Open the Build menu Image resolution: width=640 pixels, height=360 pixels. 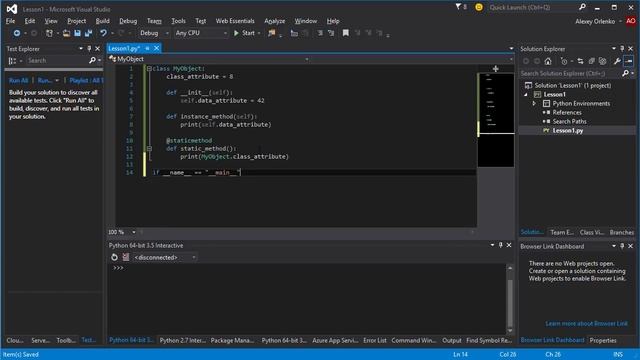[102, 21]
